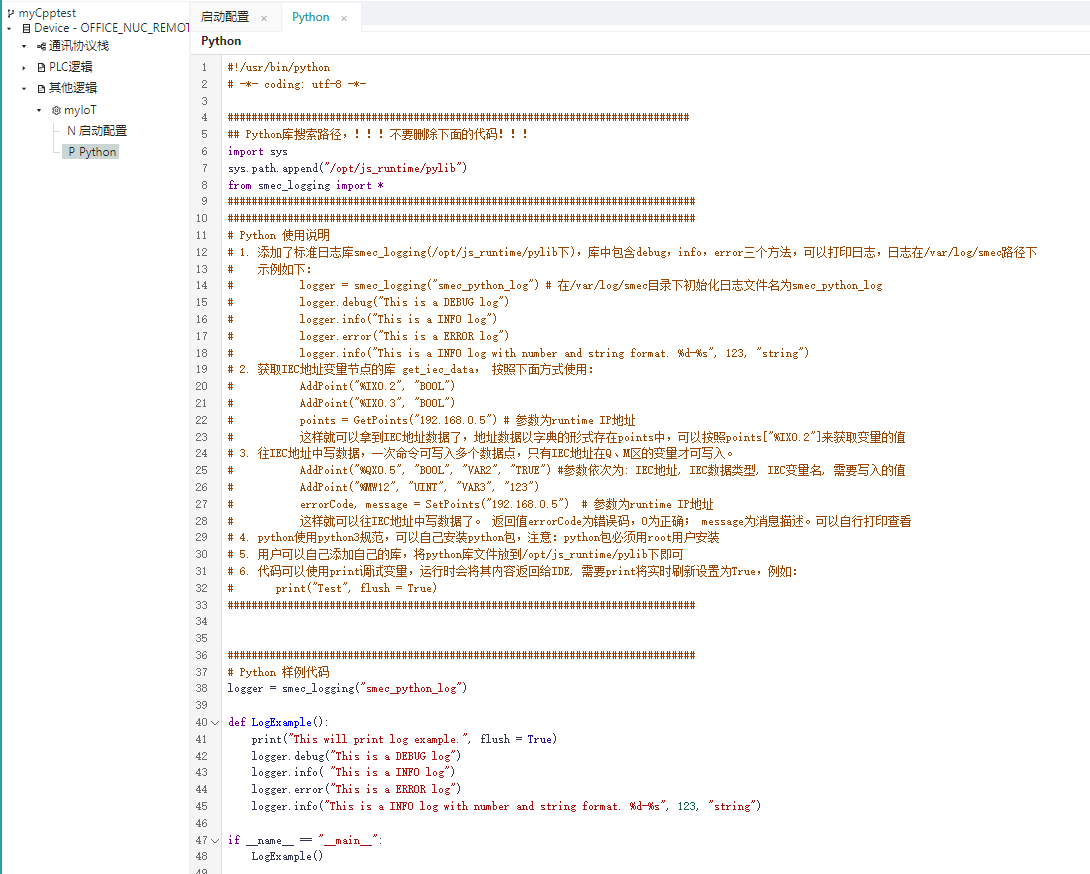Screen dimensions: 1090x874
Task: Click the P icon of Python tree item
Action: [x=72, y=152]
